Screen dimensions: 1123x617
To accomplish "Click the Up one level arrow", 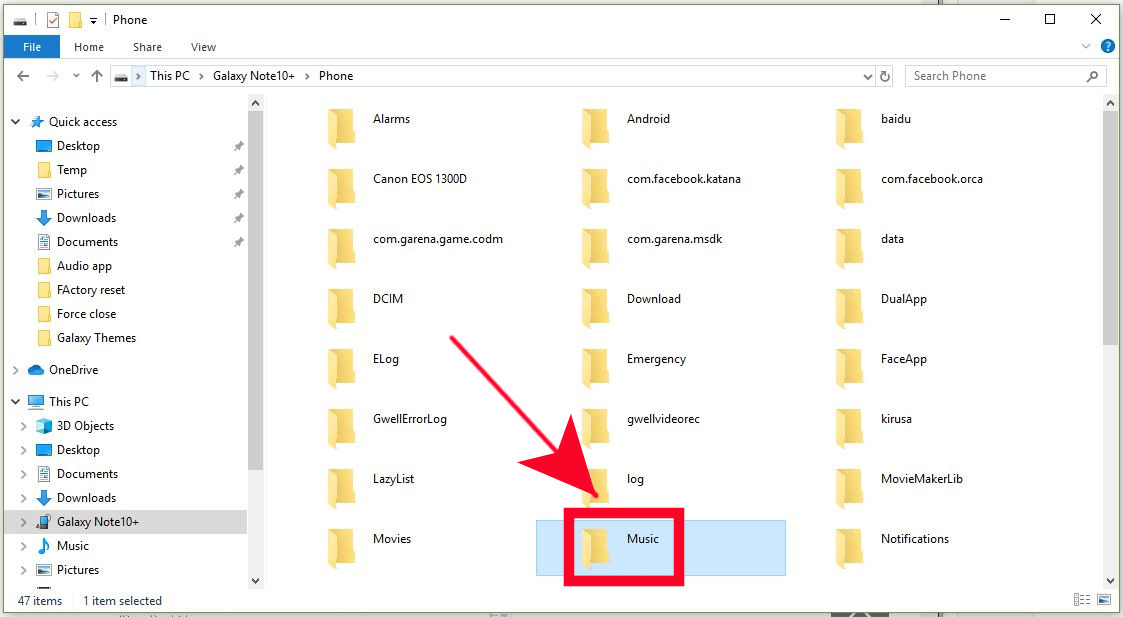I will tap(97, 76).
